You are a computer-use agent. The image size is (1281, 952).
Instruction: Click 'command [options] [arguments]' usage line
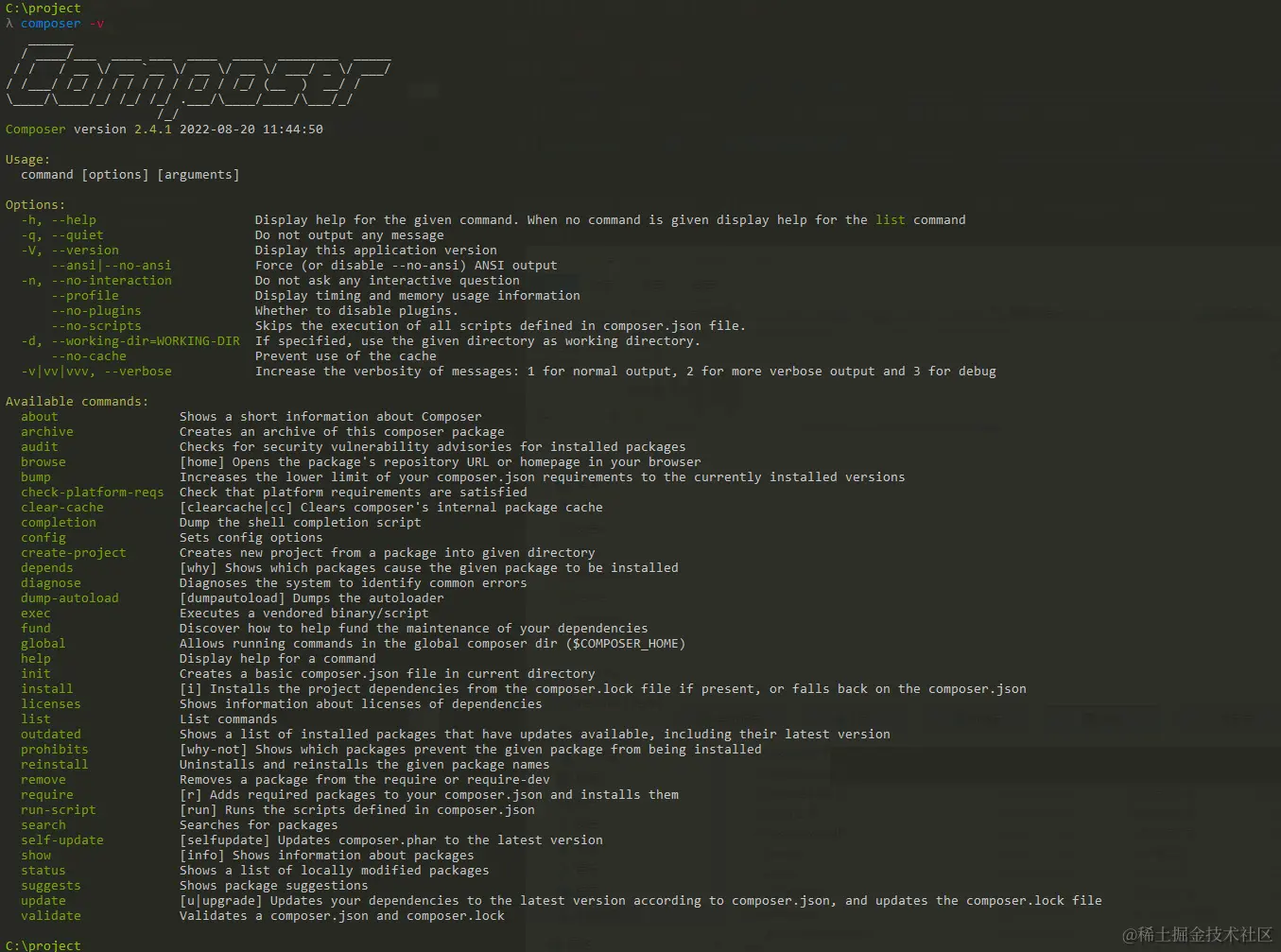[x=130, y=175]
